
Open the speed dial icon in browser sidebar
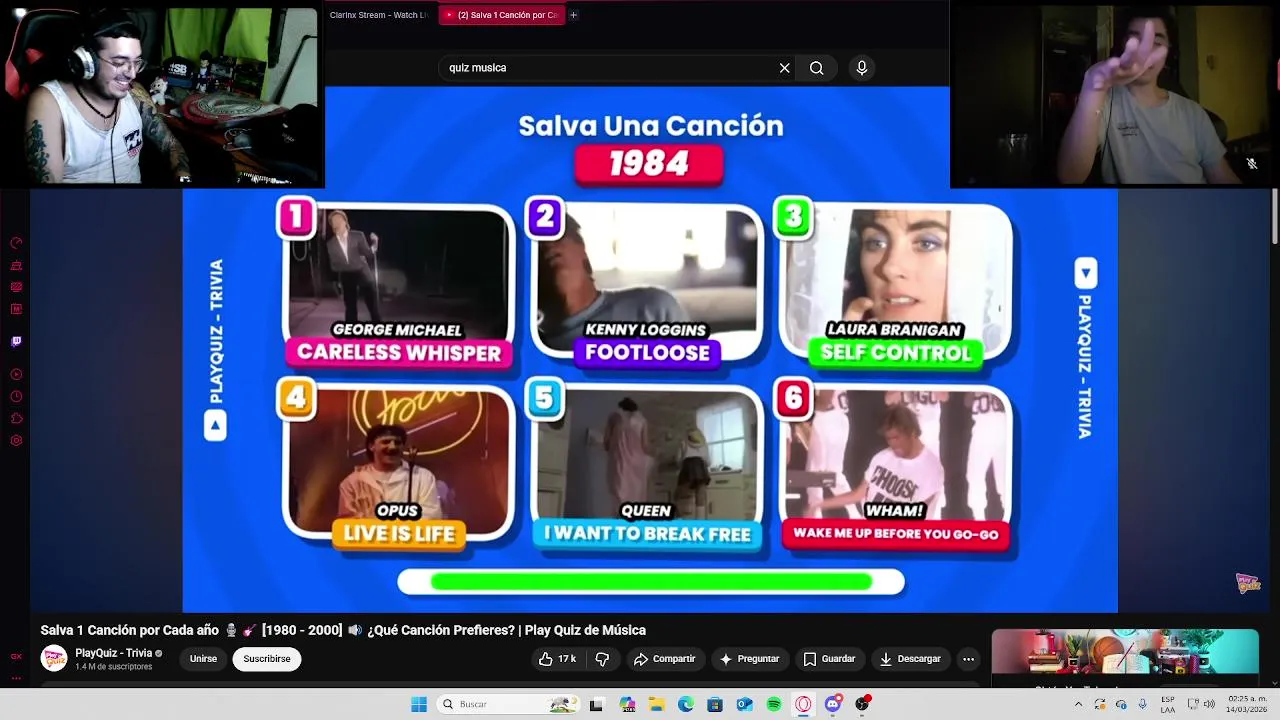coord(16,243)
